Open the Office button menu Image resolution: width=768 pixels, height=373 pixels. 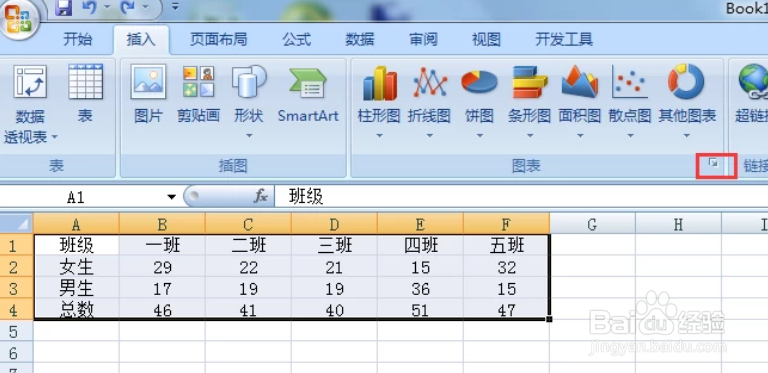tap(19, 20)
